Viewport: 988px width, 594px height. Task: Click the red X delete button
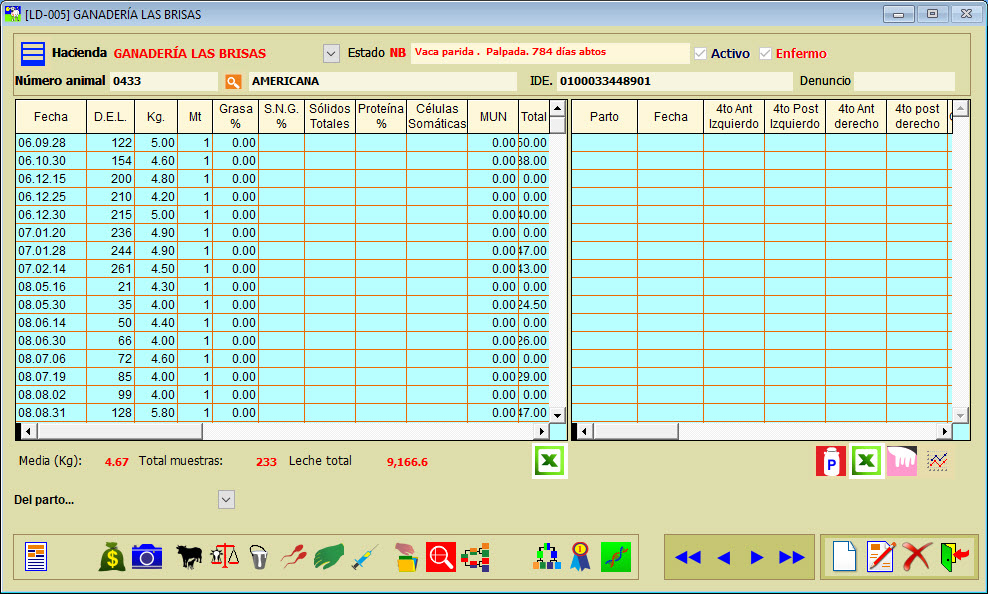[x=916, y=557]
